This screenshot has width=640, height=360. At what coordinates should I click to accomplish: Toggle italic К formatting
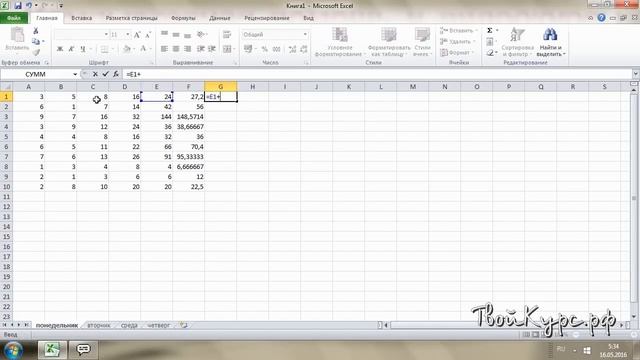click(x=71, y=49)
